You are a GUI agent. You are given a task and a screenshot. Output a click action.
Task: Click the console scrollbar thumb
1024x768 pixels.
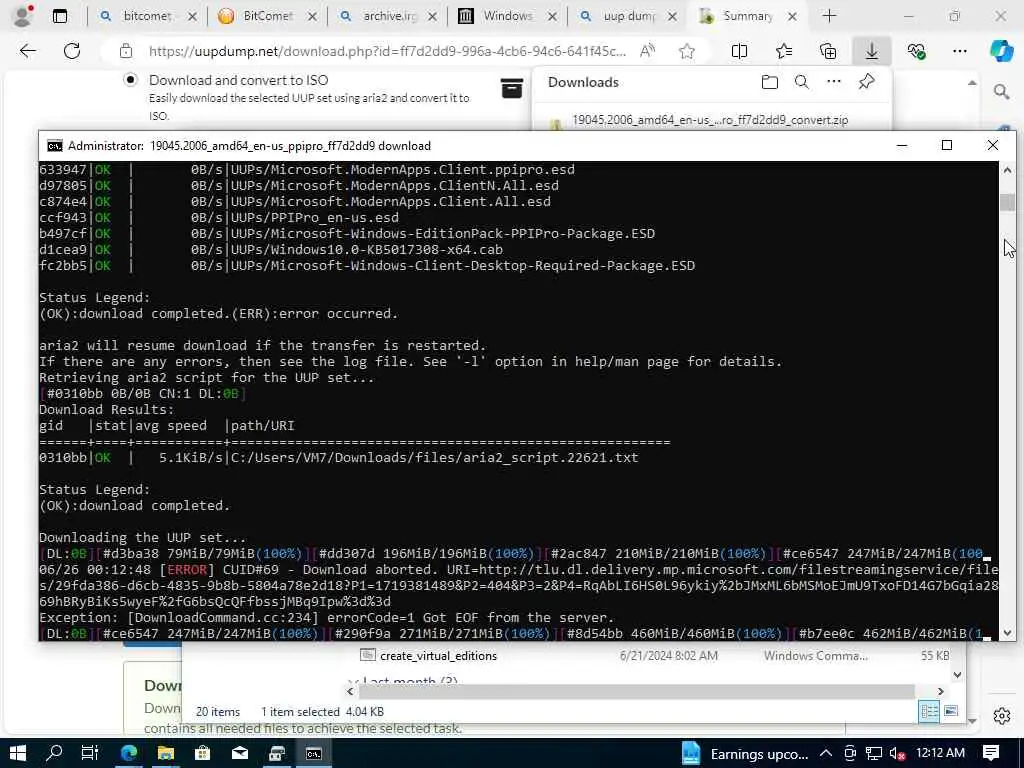pyautogui.click(x=1007, y=202)
